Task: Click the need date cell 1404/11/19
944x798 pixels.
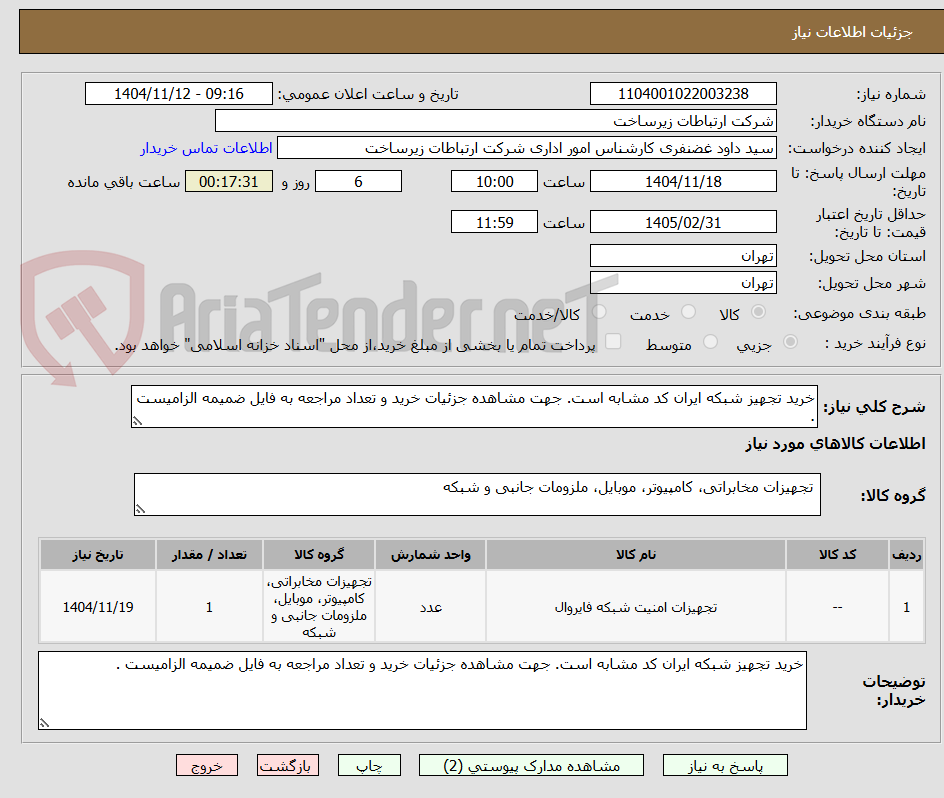Action: coord(98,607)
